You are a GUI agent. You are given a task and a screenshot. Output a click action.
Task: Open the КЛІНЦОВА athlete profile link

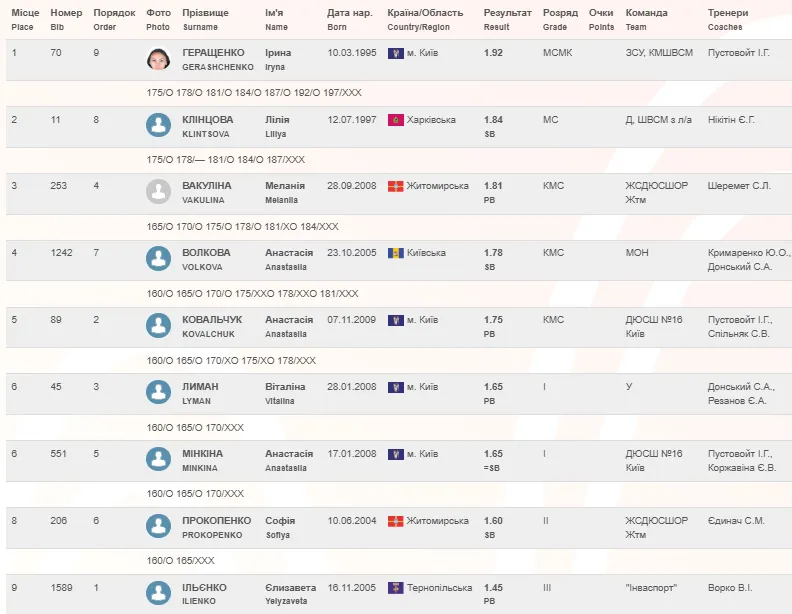208,120
